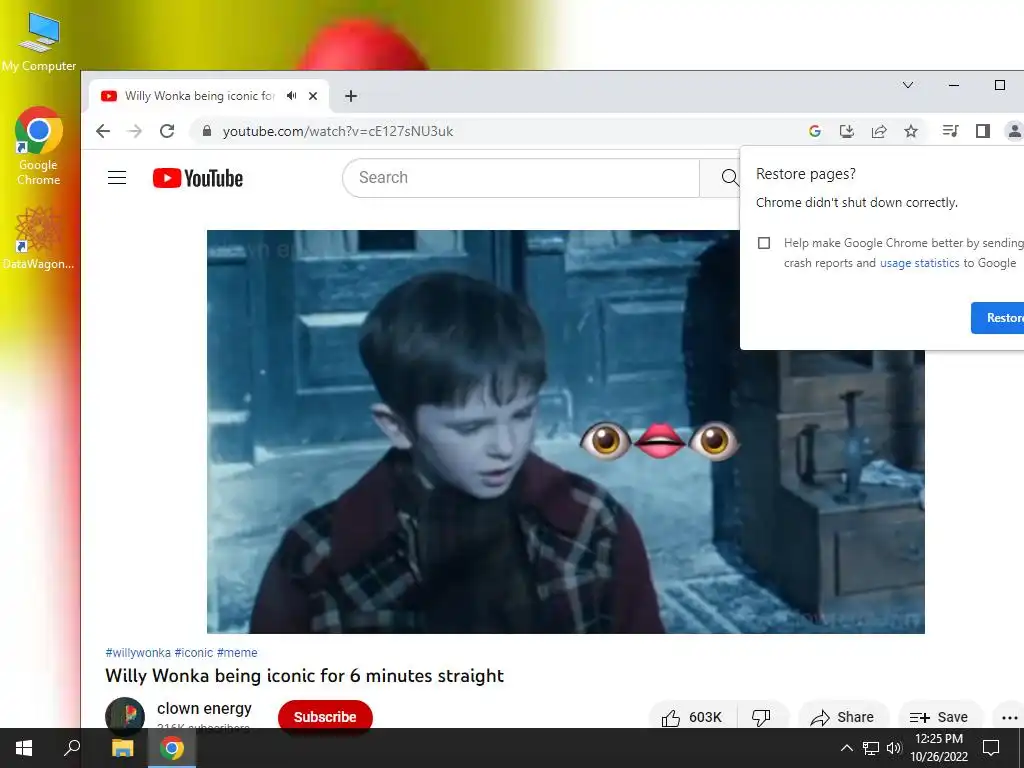Click the Google icon in address bar

click(x=814, y=131)
